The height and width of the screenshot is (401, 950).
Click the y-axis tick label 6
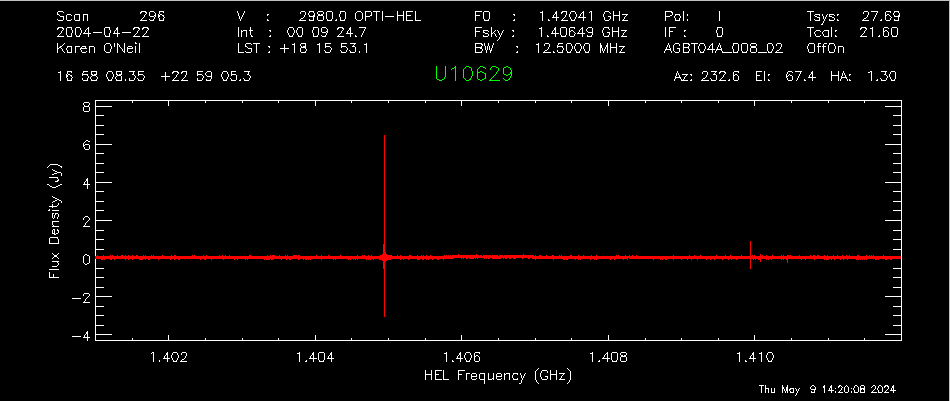87,145
